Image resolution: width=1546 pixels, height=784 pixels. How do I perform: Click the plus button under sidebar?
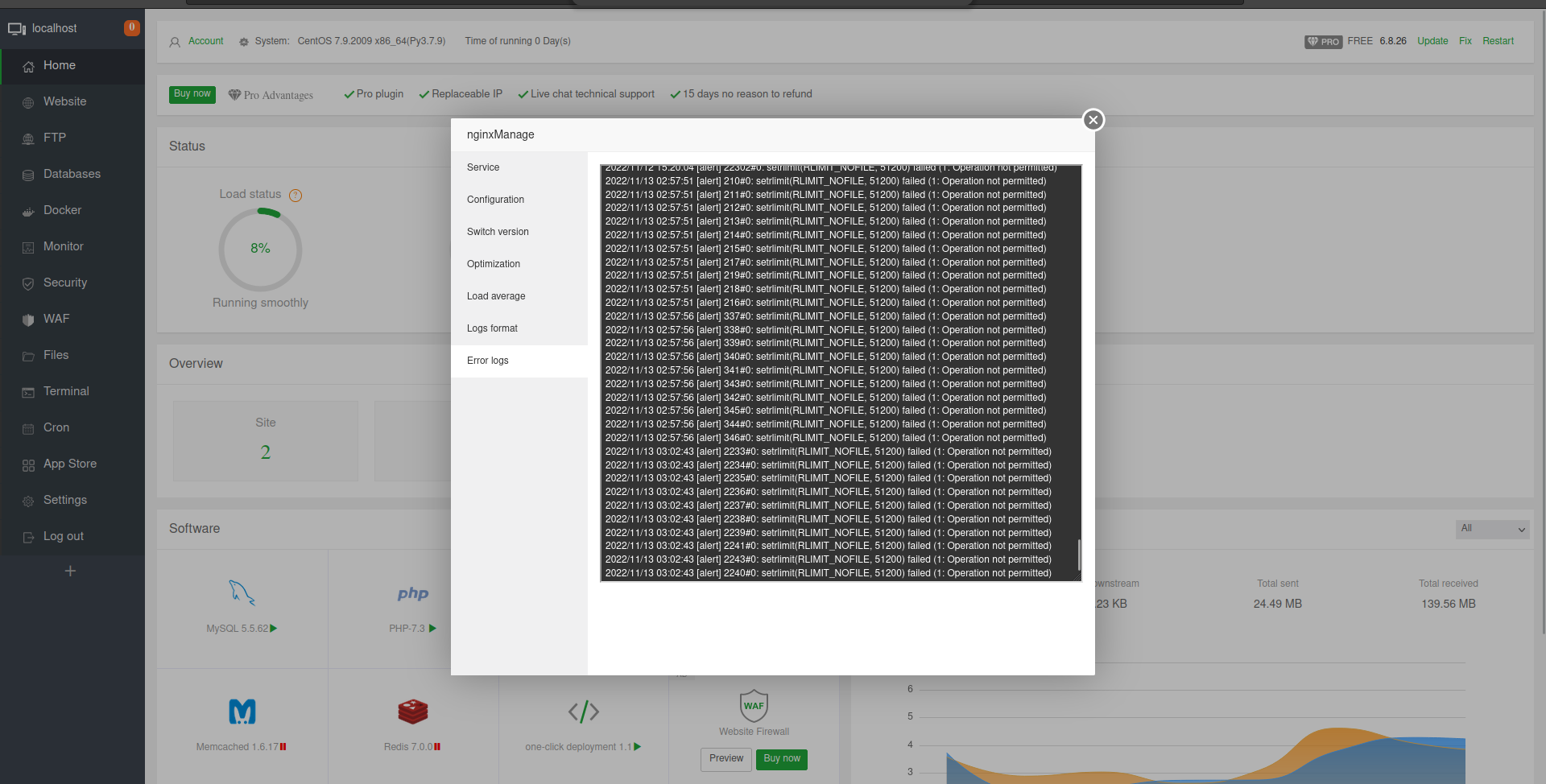click(x=71, y=571)
